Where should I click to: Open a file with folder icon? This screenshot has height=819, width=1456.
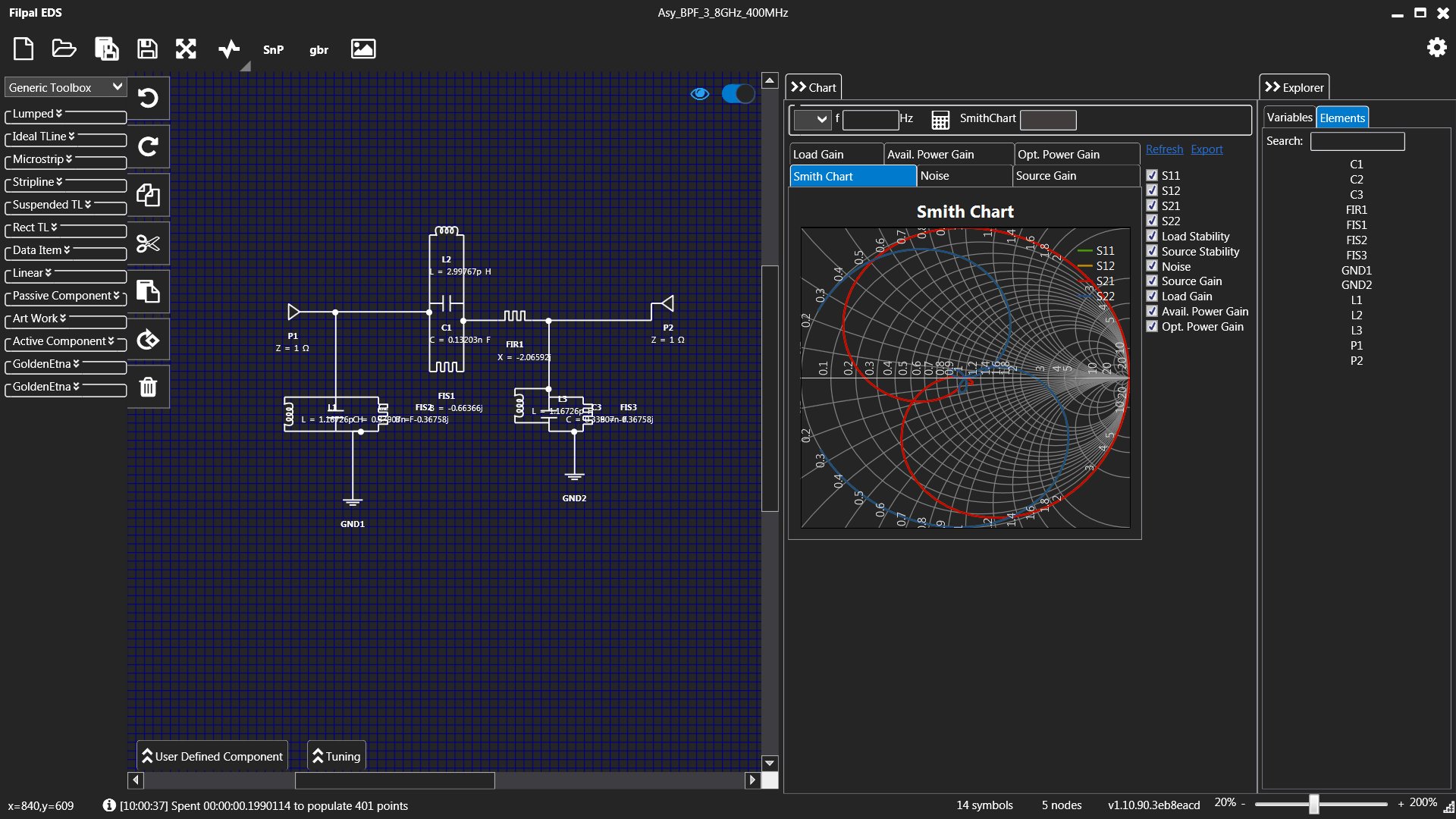64,49
